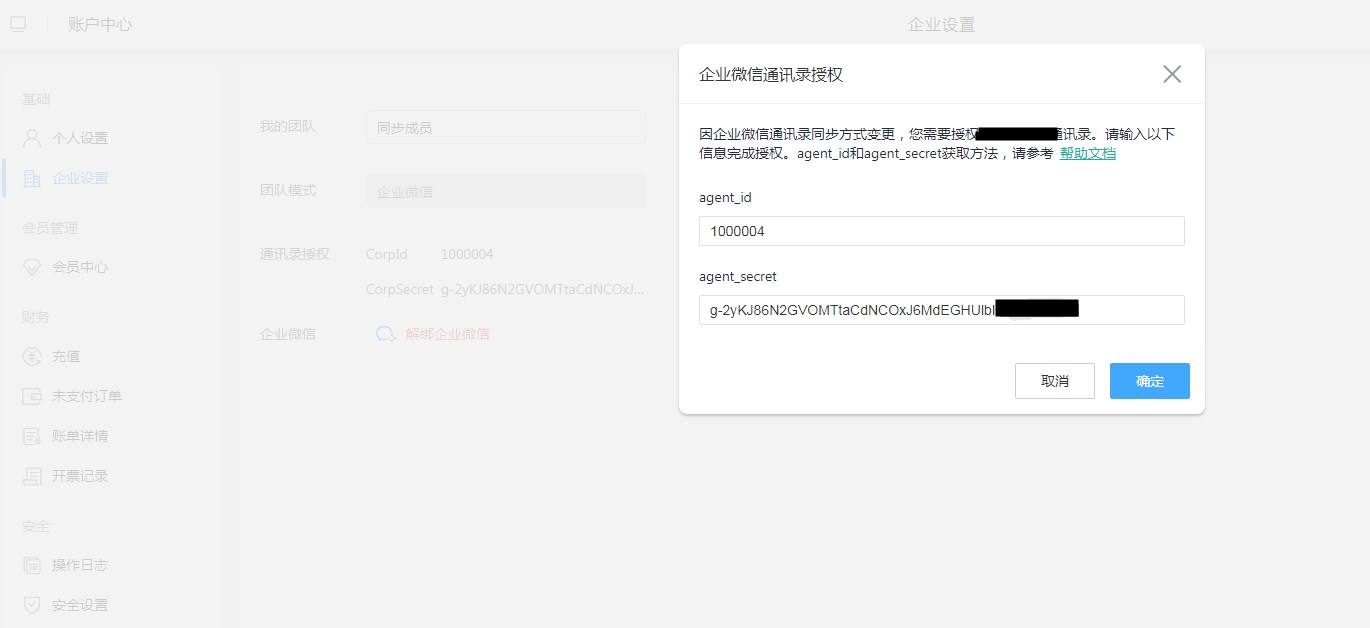Click the 开票记录 invoice icon

(x=32, y=476)
